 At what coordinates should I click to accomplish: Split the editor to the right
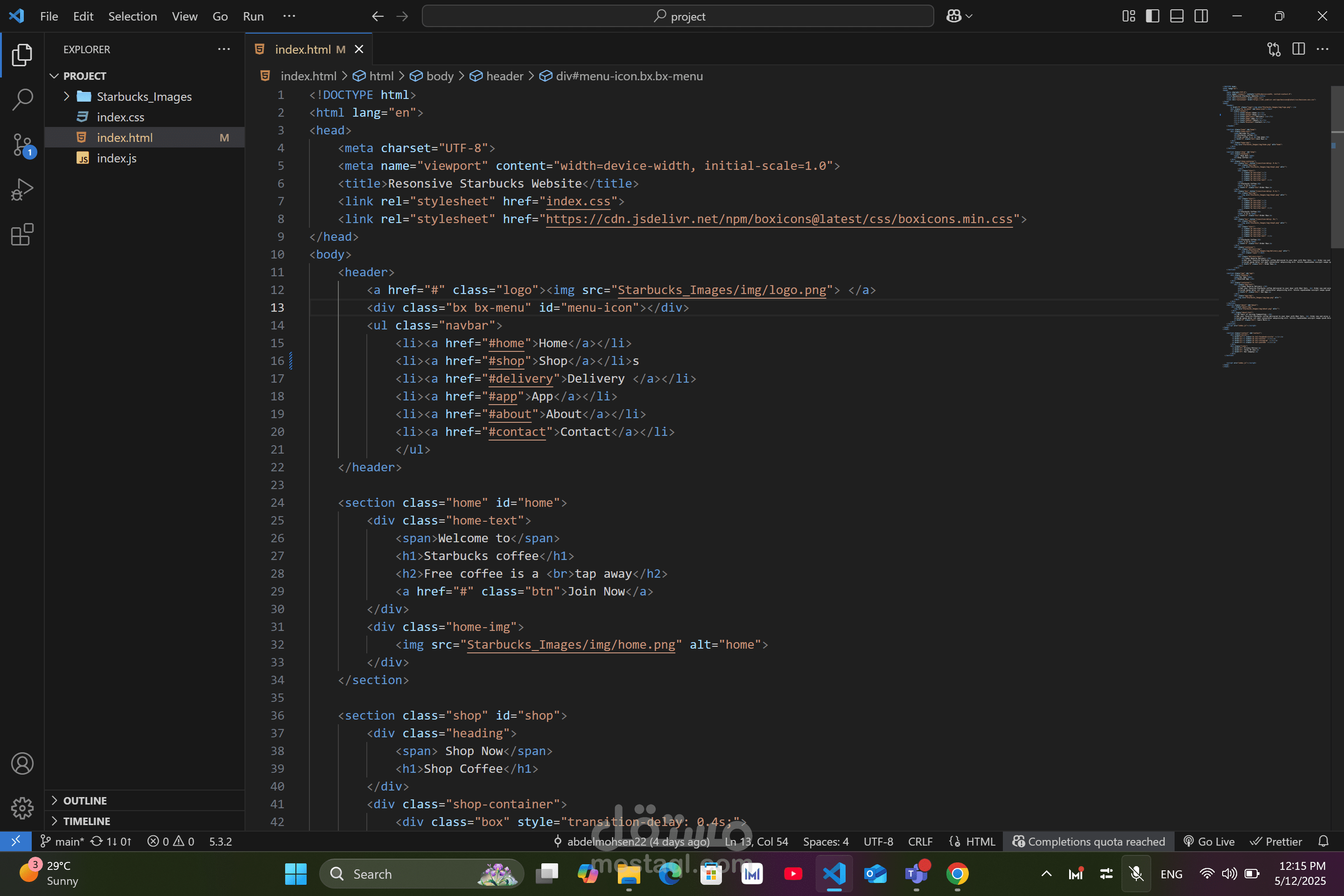click(x=1298, y=49)
